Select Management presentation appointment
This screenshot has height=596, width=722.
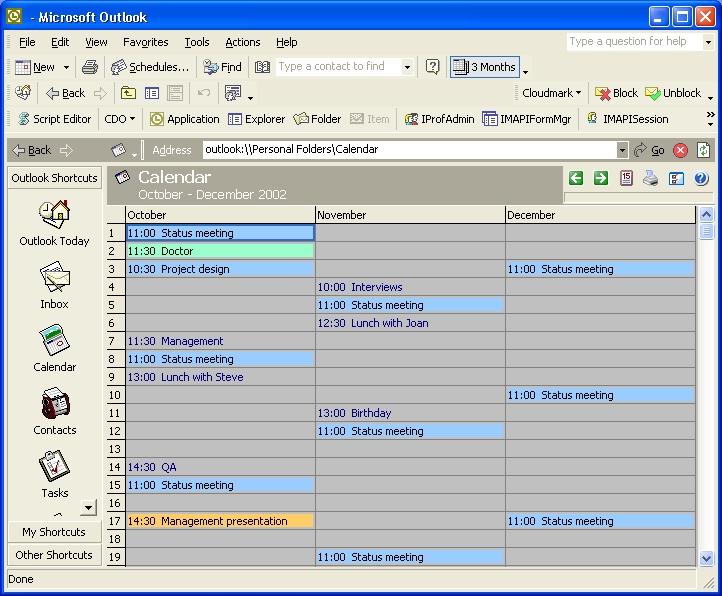221,521
